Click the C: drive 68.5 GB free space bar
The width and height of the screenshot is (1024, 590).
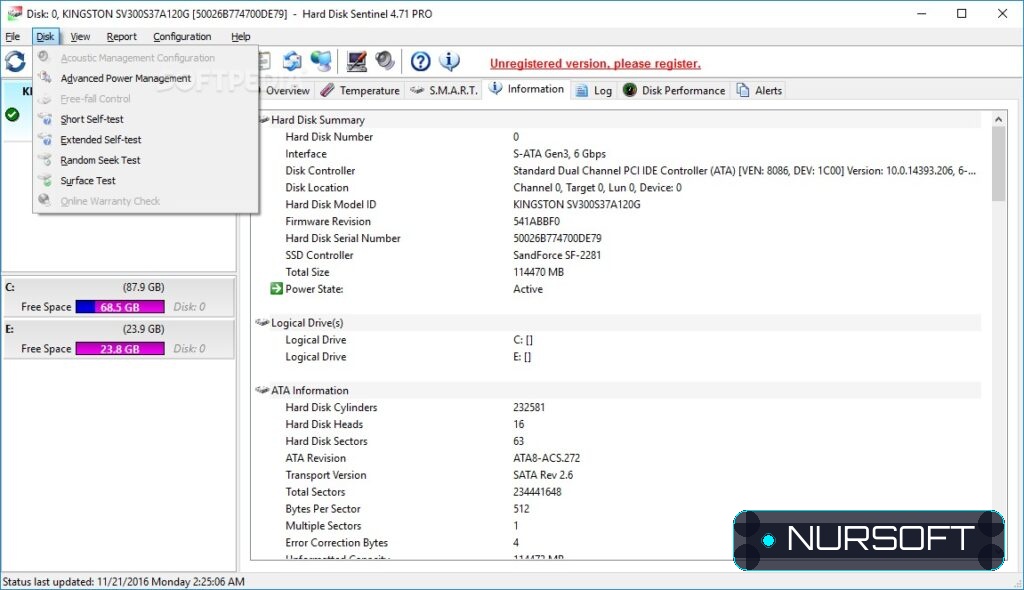click(120, 306)
